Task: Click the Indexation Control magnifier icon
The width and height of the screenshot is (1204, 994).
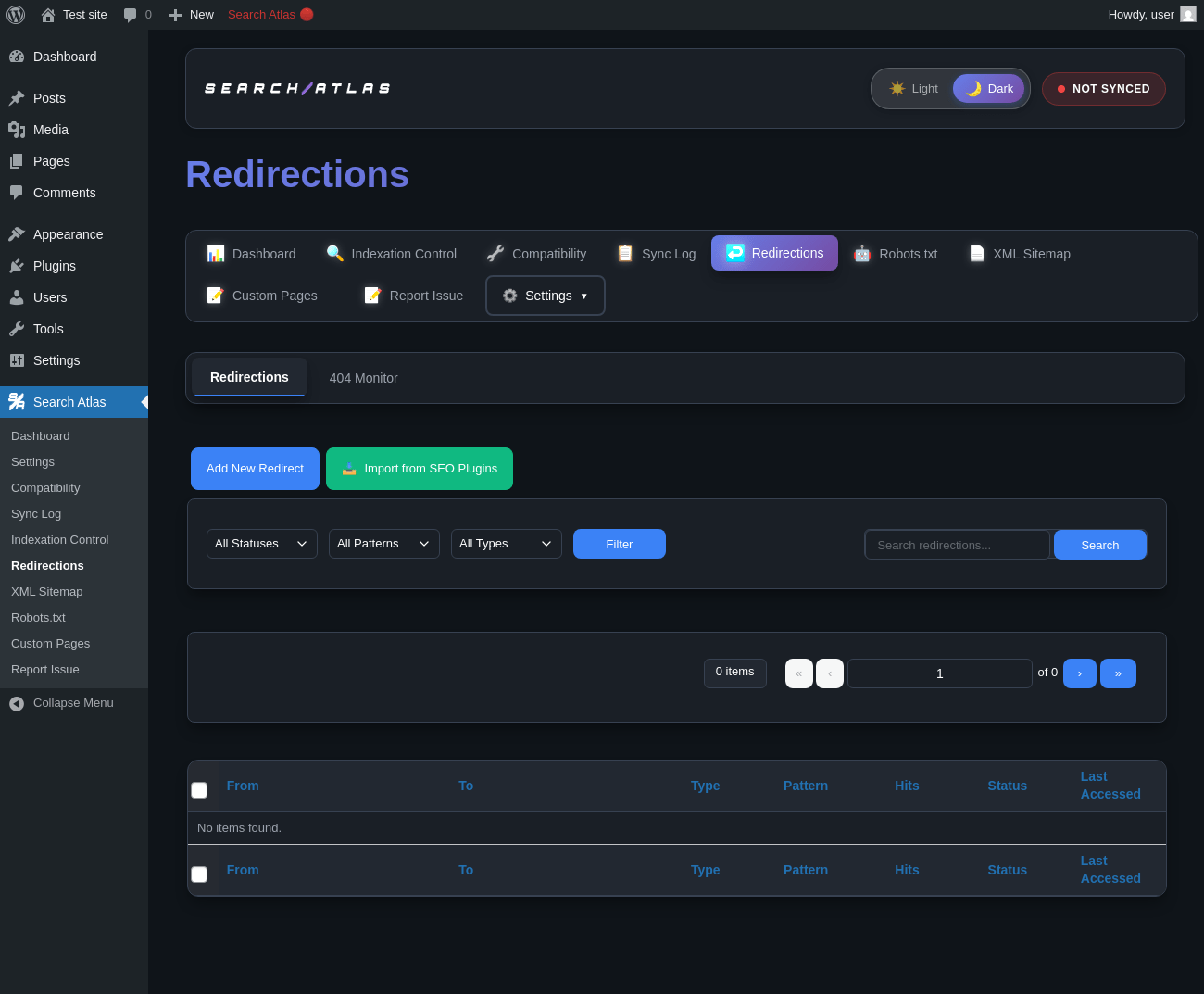Action: click(x=335, y=253)
